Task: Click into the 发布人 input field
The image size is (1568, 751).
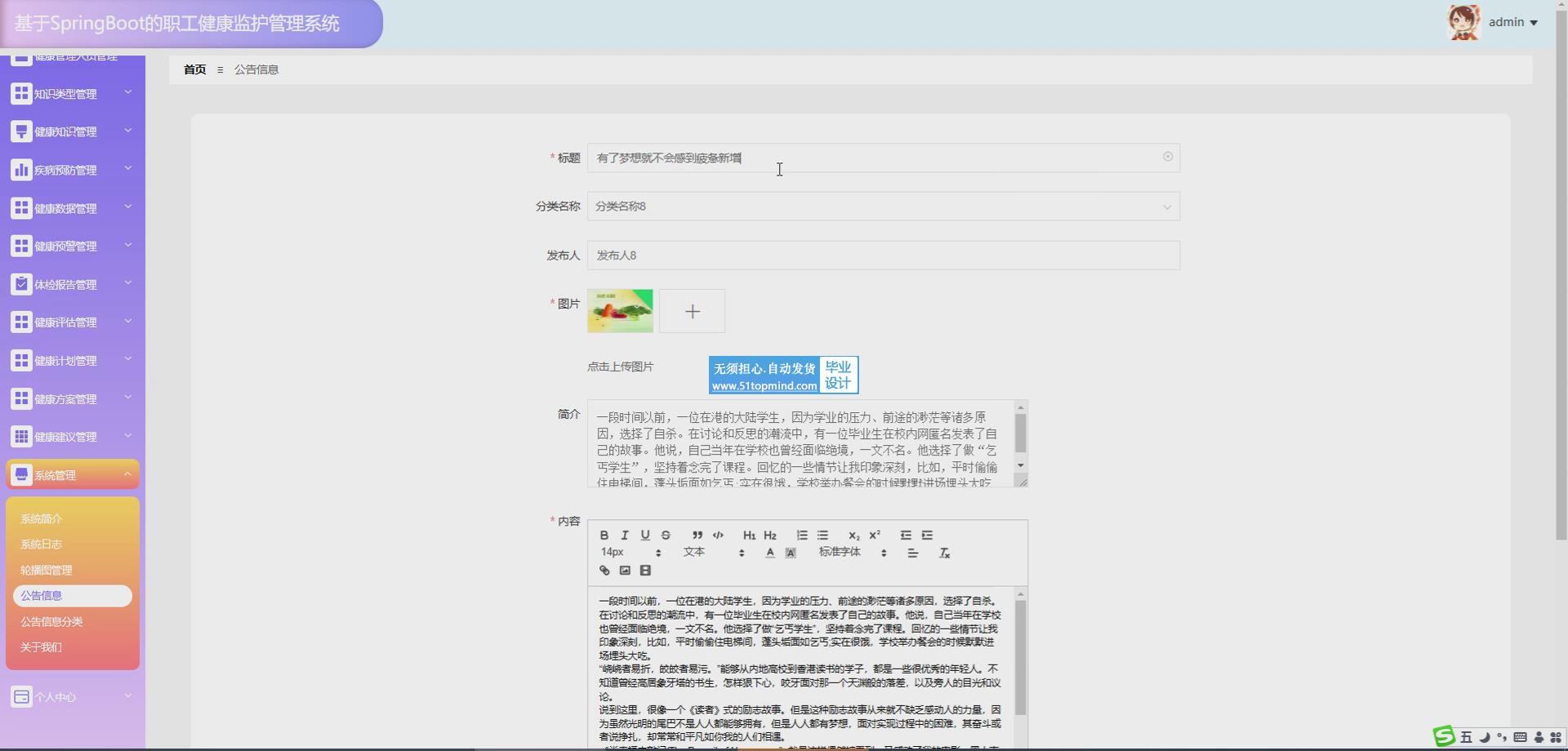Action: click(x=883, y=256)
